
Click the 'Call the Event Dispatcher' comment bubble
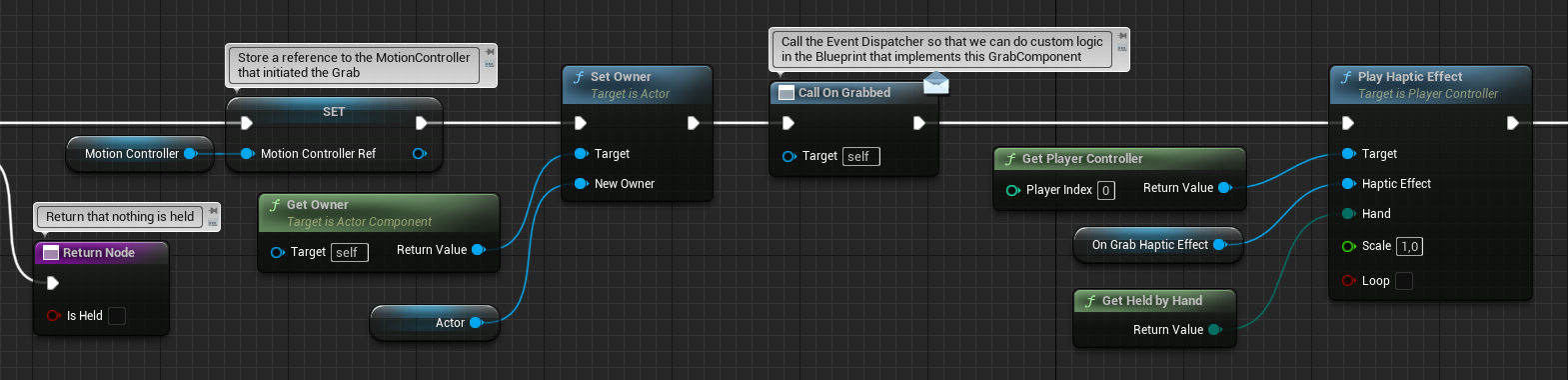click(942, 49)
